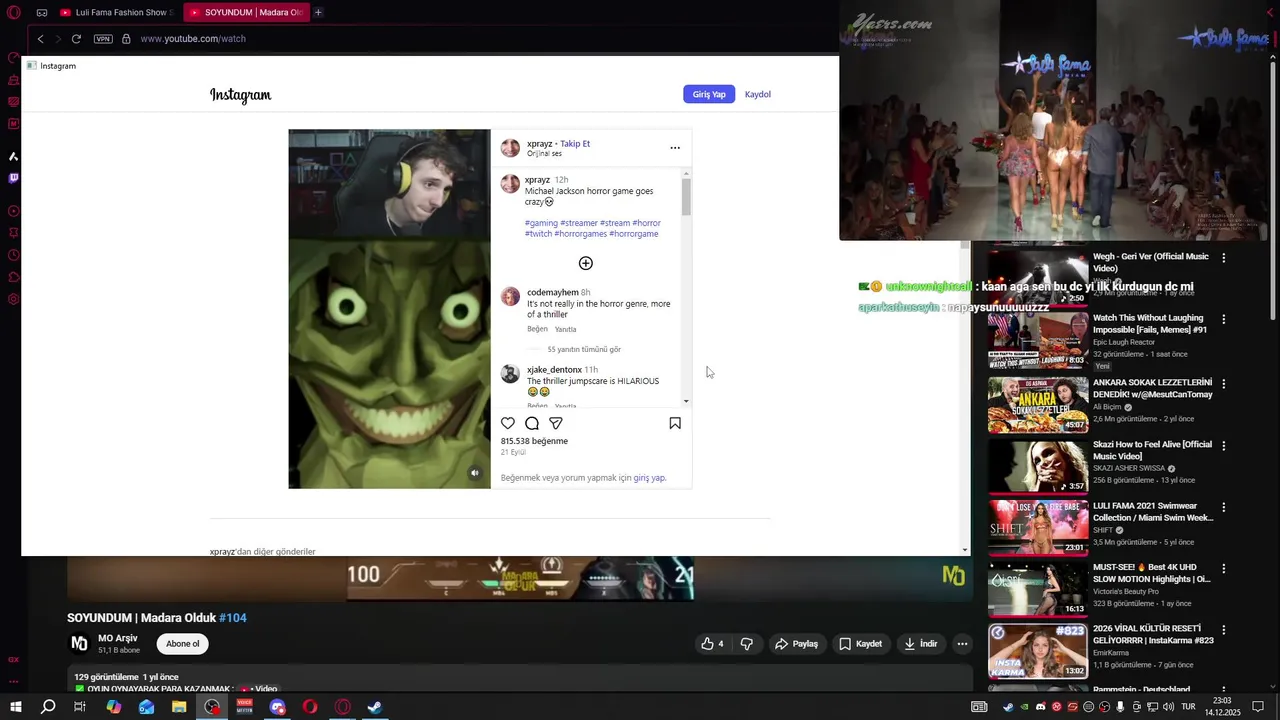Download the video with İndir button
1280x720 pixels.
[x=920, y=644]
